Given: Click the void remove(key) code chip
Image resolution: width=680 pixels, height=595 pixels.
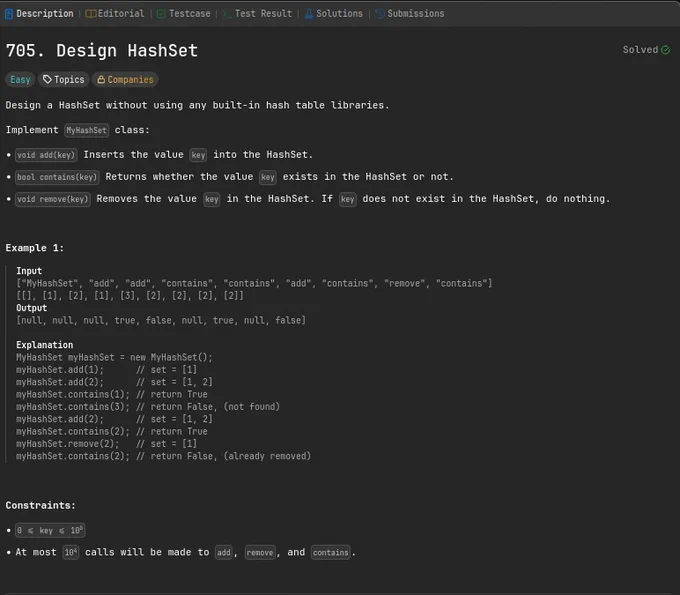Looking at the screenshot, I should coord(52,199).
